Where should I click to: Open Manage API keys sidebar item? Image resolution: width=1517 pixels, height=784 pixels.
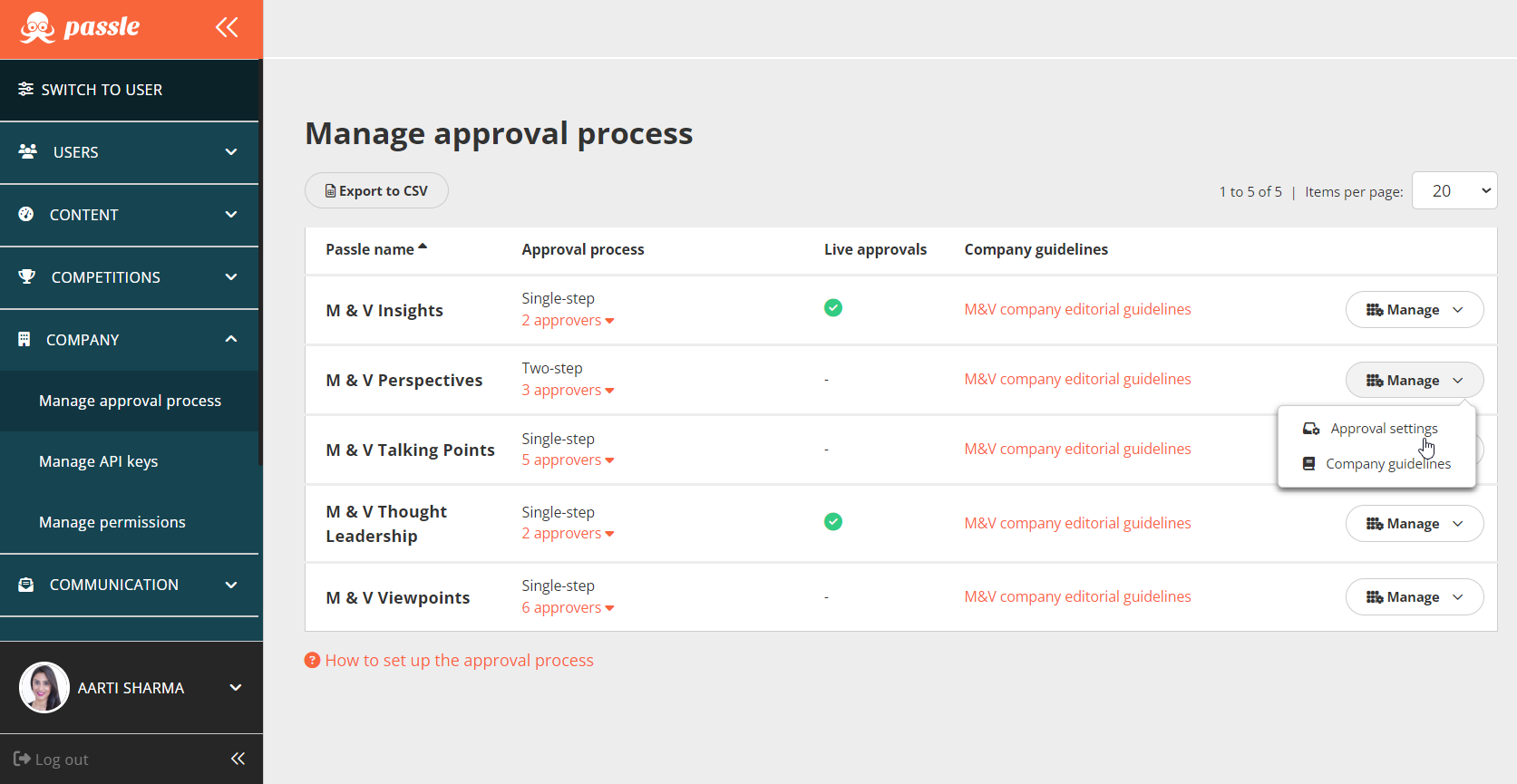tap(130, 461)
